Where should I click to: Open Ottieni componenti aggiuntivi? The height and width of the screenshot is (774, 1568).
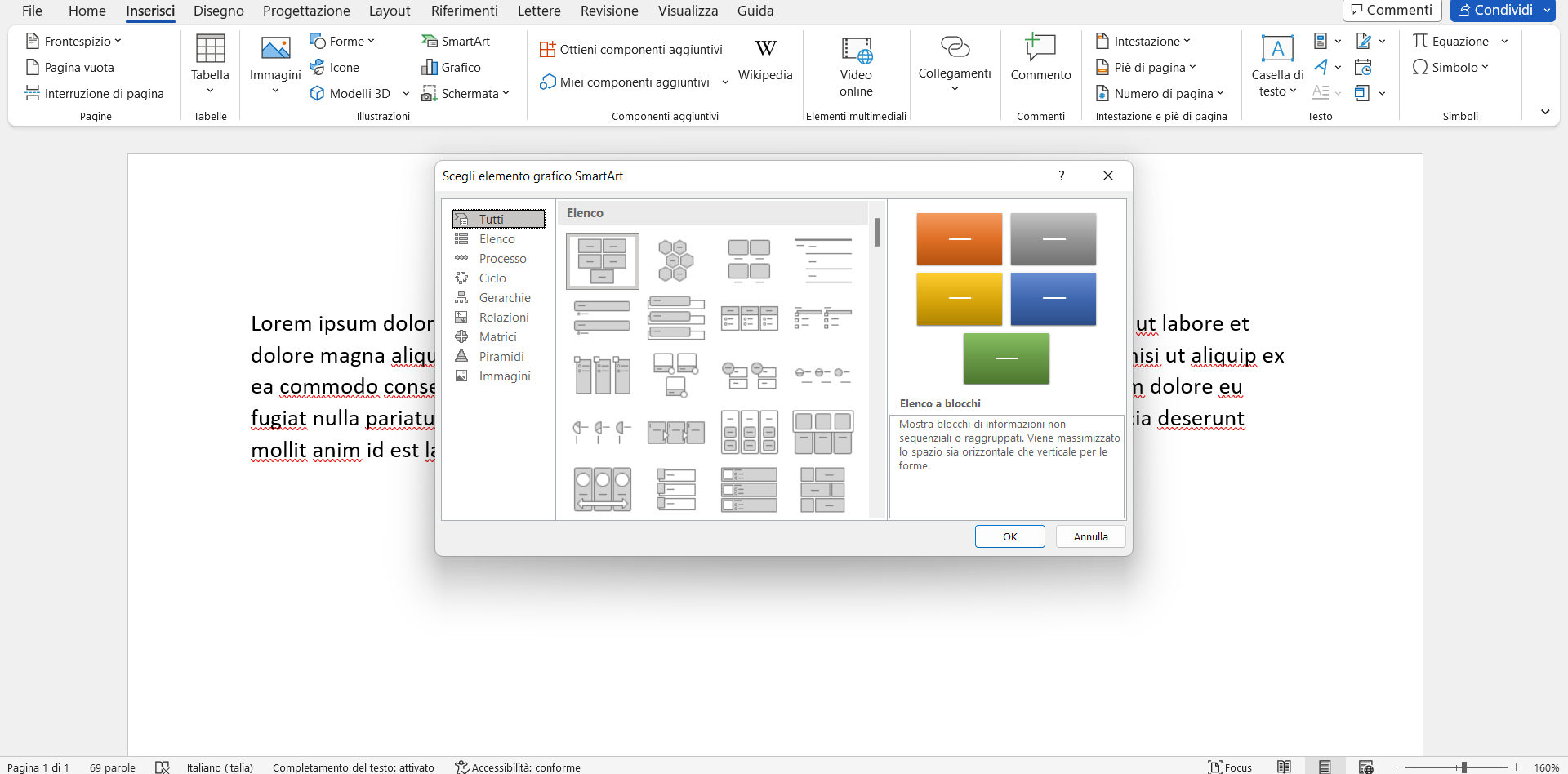tap(630, 49)
